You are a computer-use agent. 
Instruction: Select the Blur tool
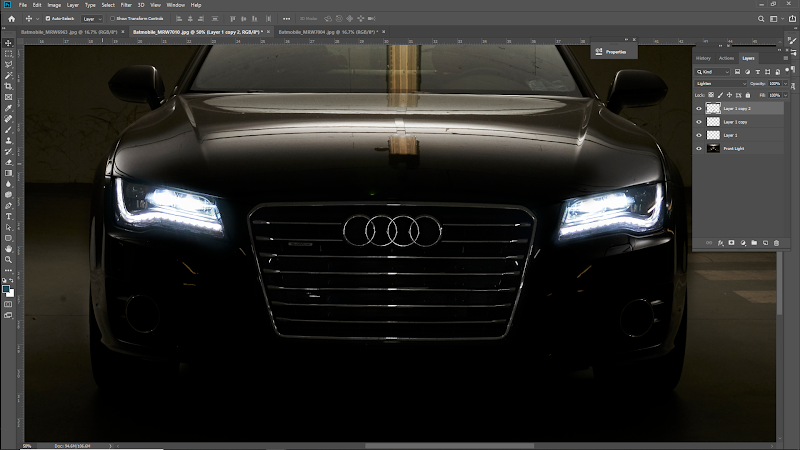(x=8, y=184)
